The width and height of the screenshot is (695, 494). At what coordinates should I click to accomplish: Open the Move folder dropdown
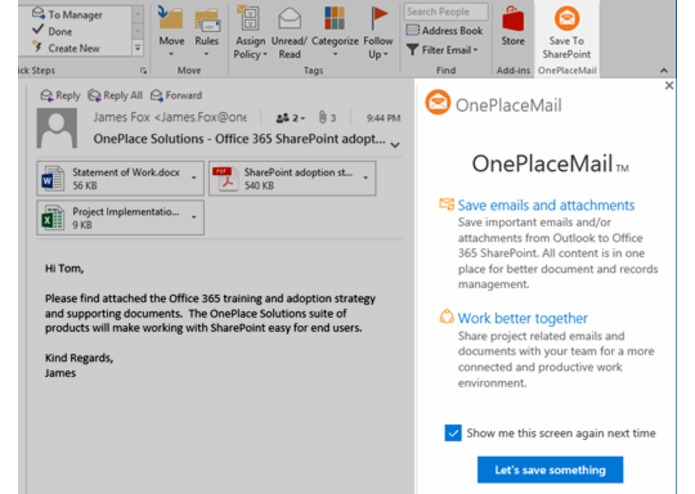[x=171, y=32]
